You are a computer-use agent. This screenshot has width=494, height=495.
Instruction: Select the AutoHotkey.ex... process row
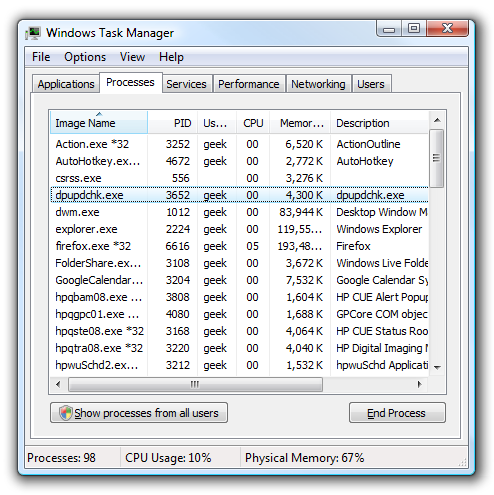tap(239, 161)
